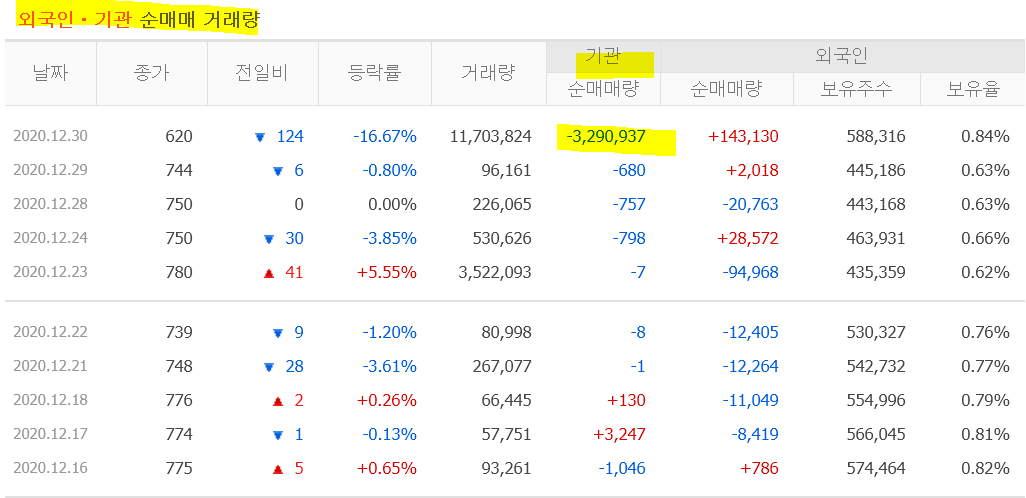Click the holdings value 554,996
Viewport: 1026px width, 498px height.
point(877,400)
